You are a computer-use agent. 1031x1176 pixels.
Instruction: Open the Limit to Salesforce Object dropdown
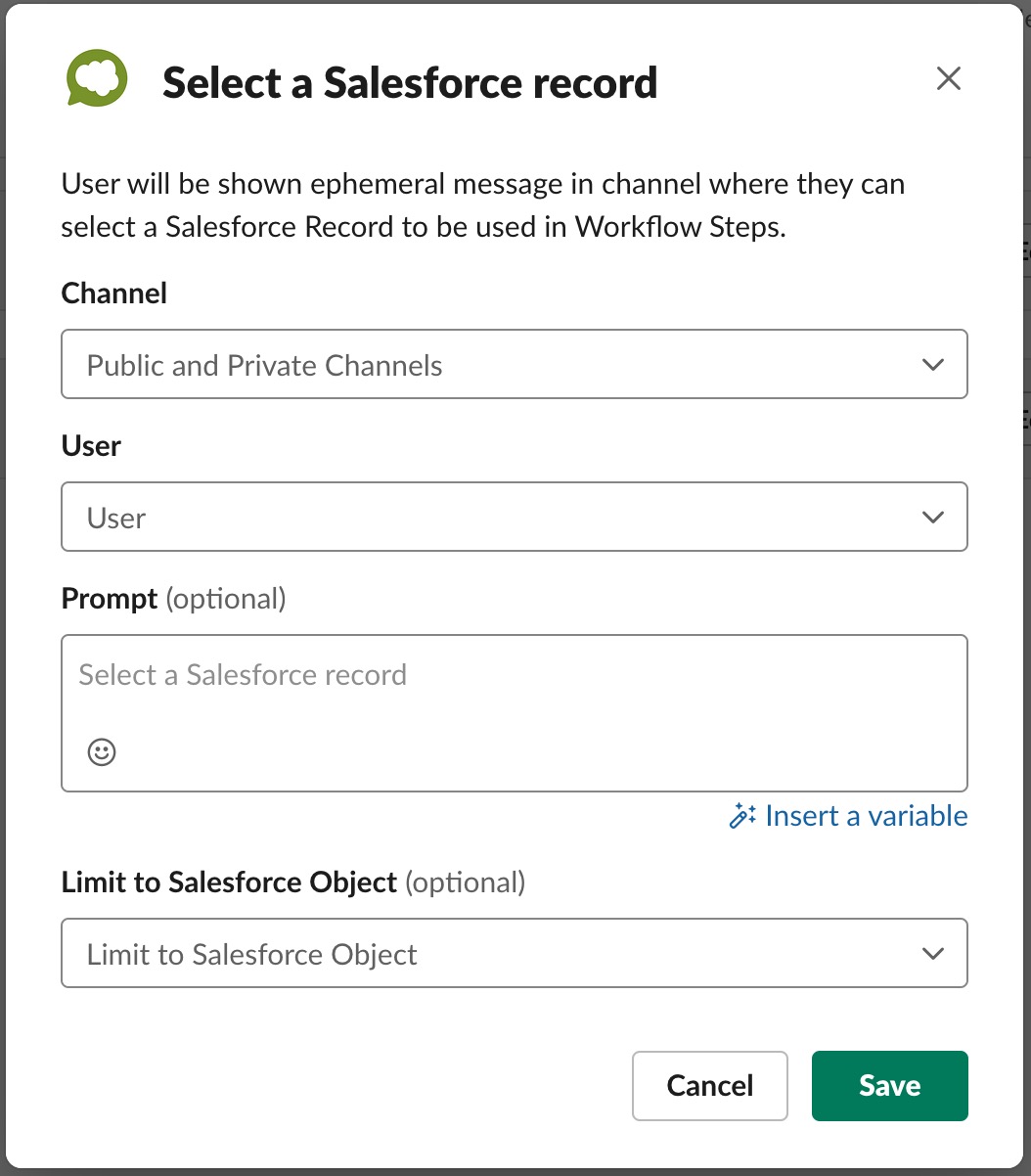pyautogui.click(x=515, y=953)
